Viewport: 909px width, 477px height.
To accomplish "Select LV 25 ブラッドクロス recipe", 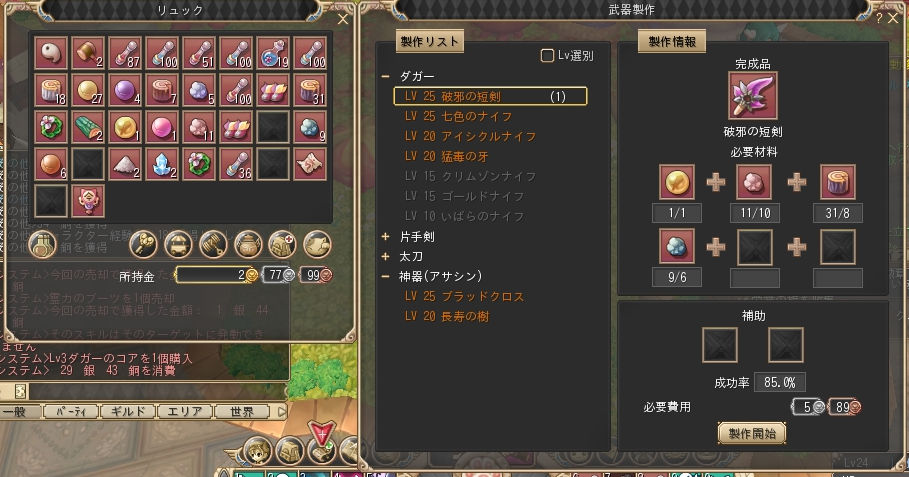I will [464, 296].
